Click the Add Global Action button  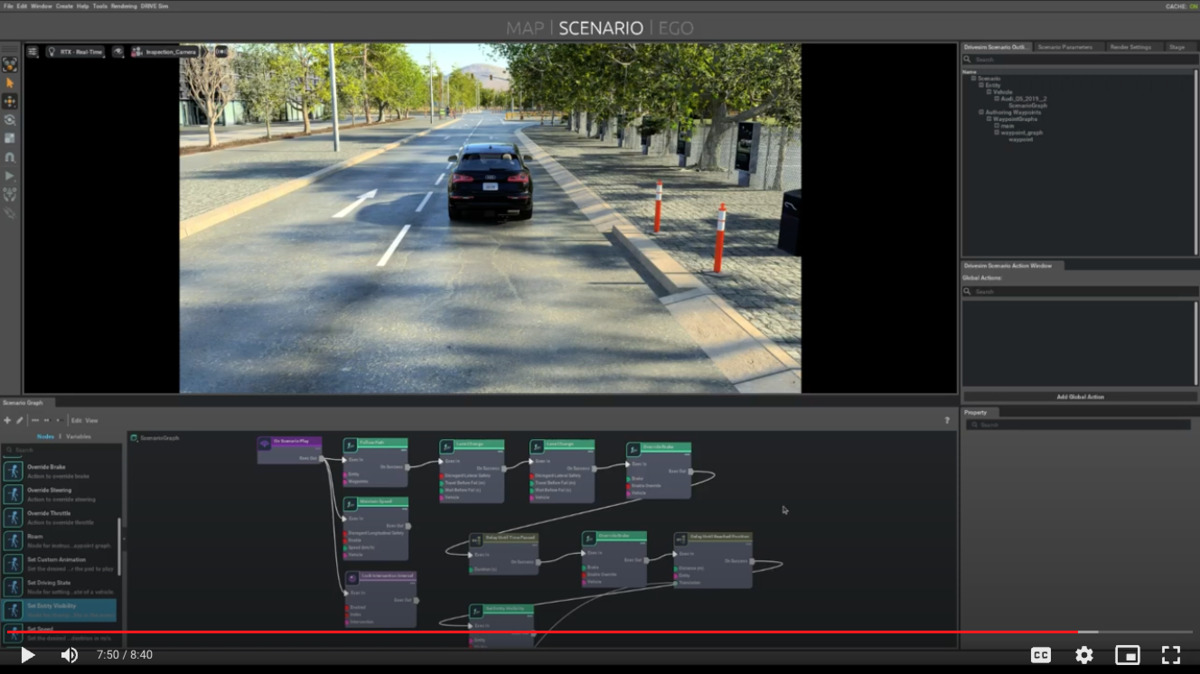tap(1080, 397)
